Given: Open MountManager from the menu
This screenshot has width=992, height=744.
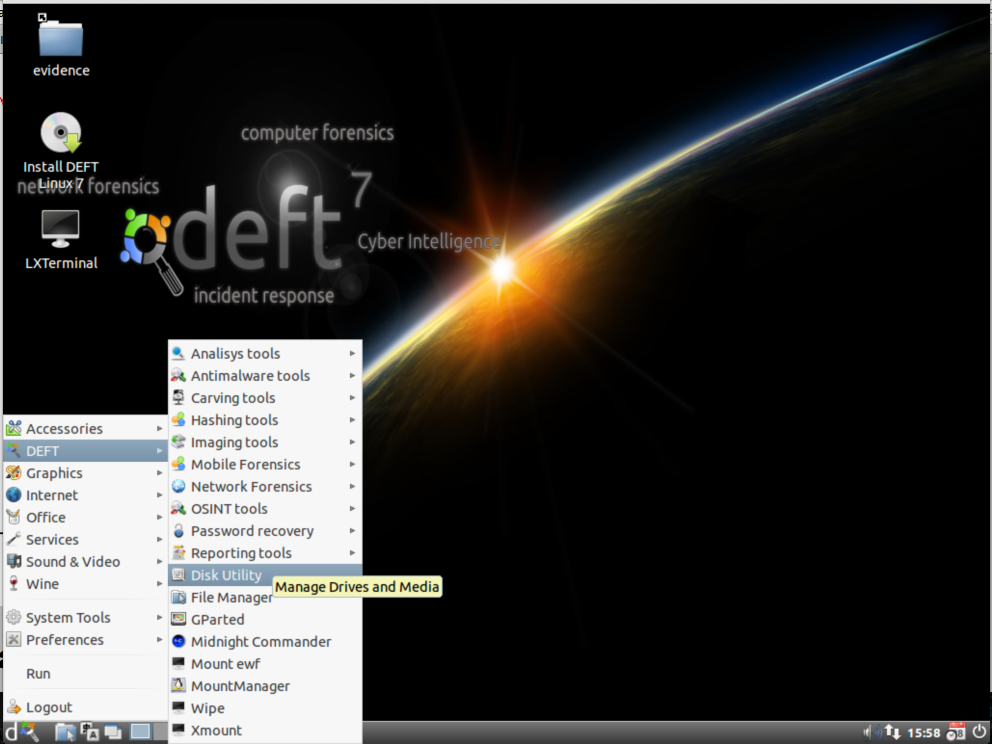Looking at the screenshot, I should tap(265, 686).
